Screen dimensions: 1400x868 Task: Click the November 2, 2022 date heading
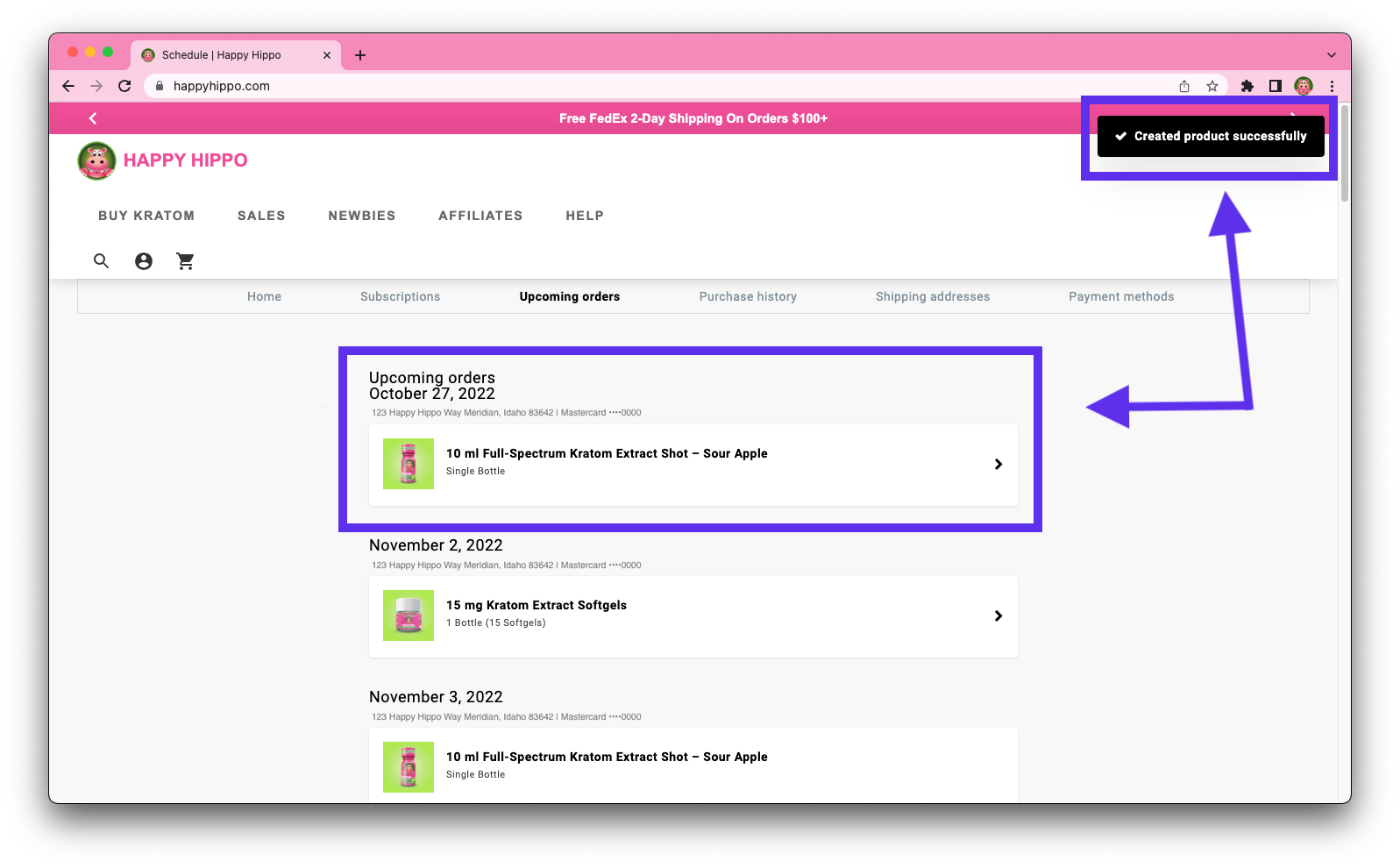(x=436, y=545)
